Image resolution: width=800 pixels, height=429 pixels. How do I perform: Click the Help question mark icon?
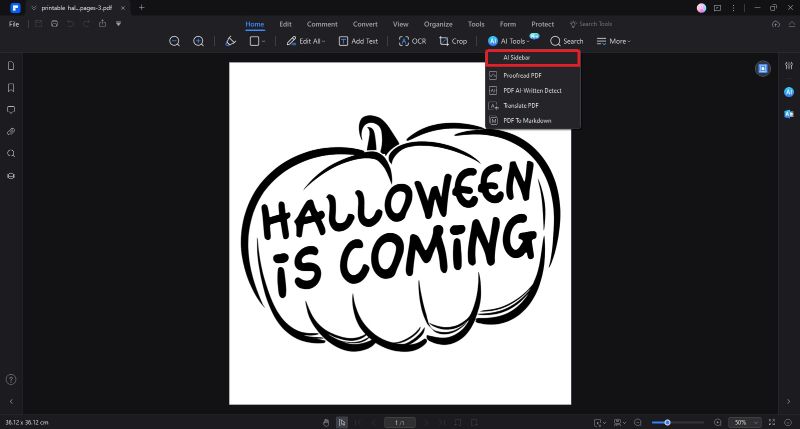11,380
